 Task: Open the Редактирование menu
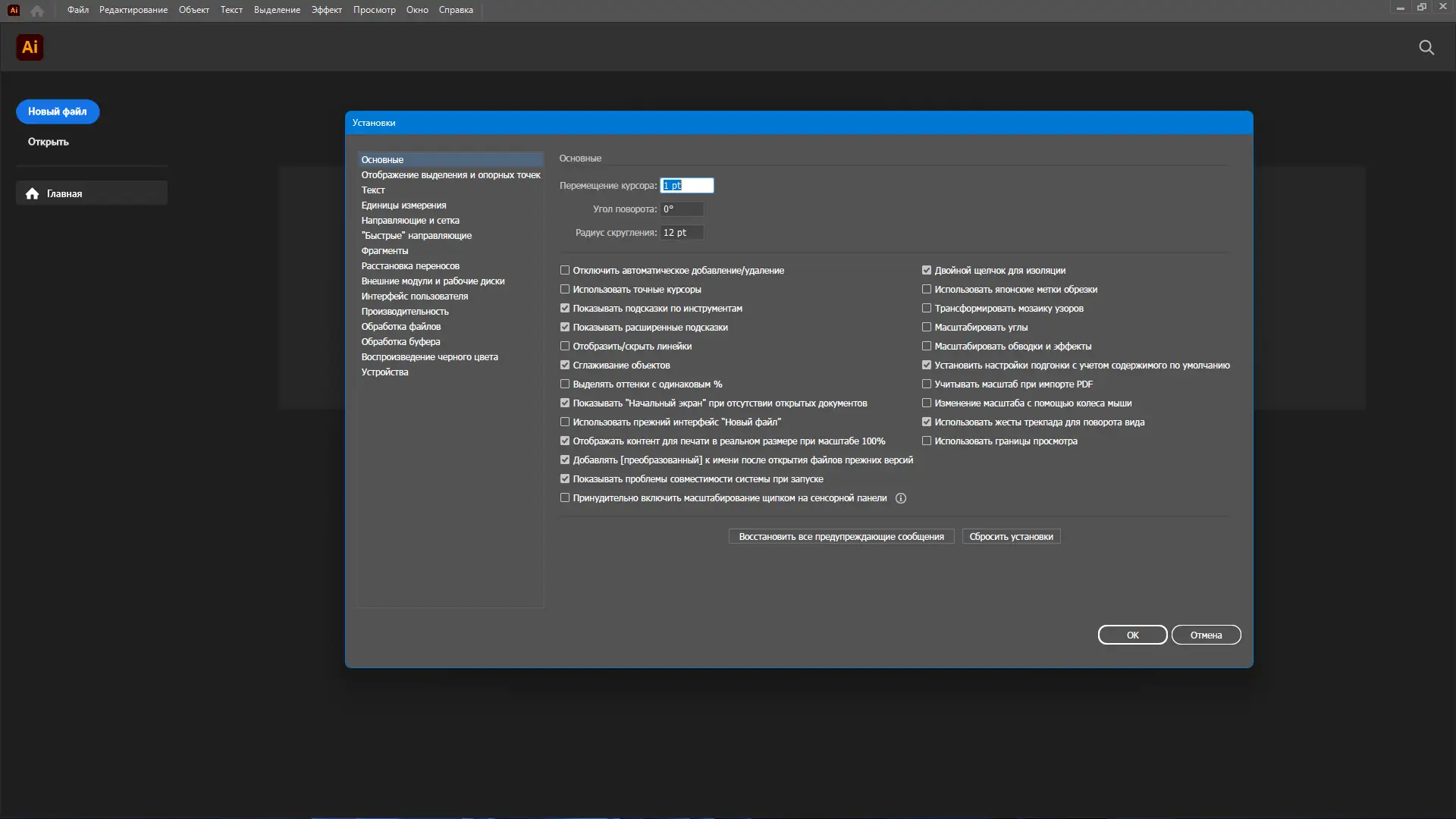pyautogui.click(x=133, y=10)
